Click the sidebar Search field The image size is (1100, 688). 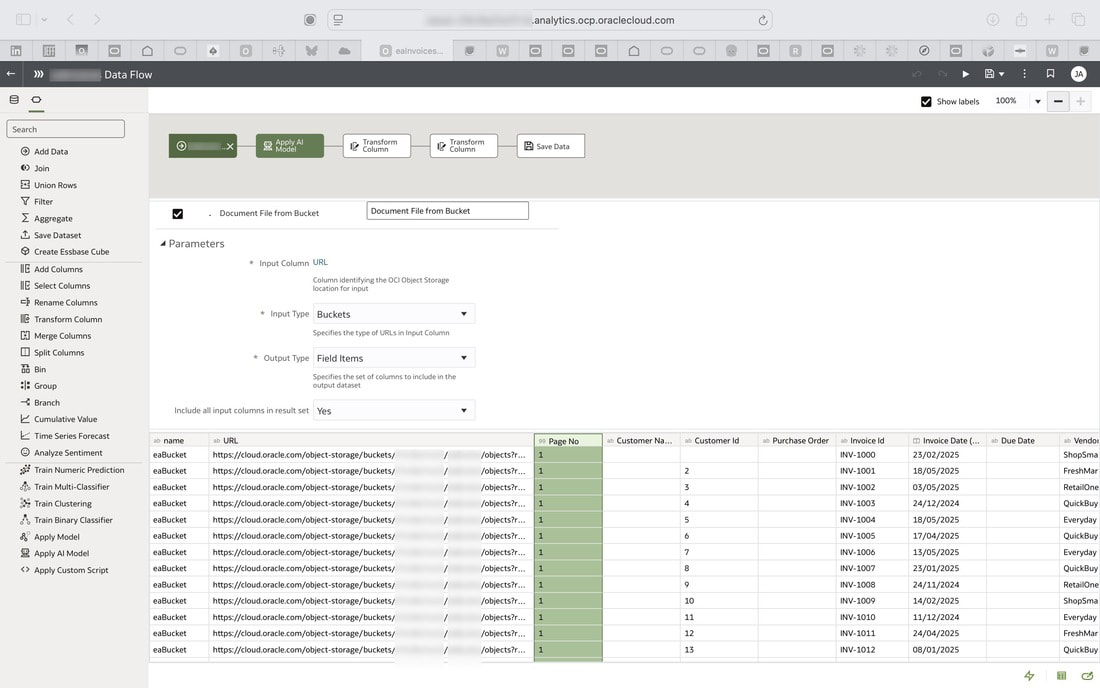click(x=66, y=129)
